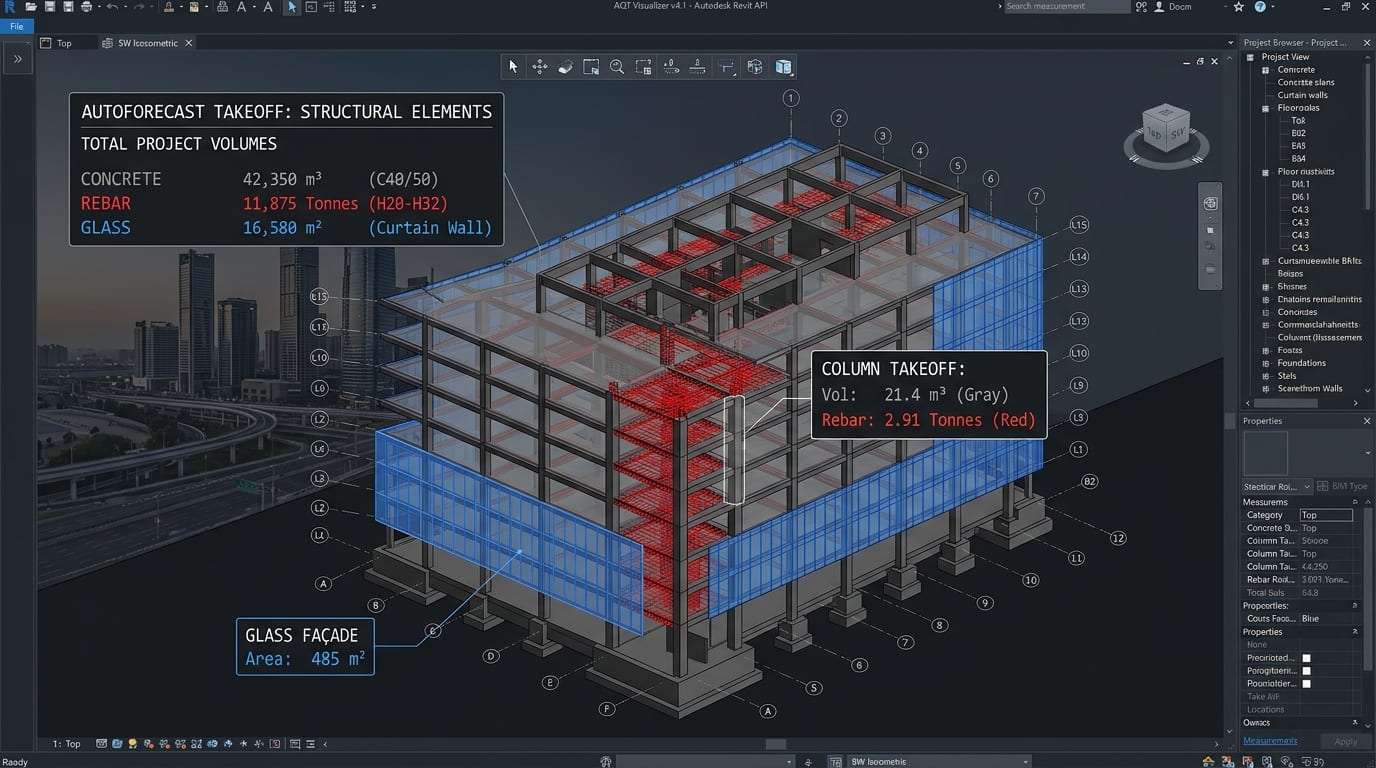This screenshot has height=768, width=1376.
Task: Choose the eraser tool in the view toolbar
Action: pos(565,67)
